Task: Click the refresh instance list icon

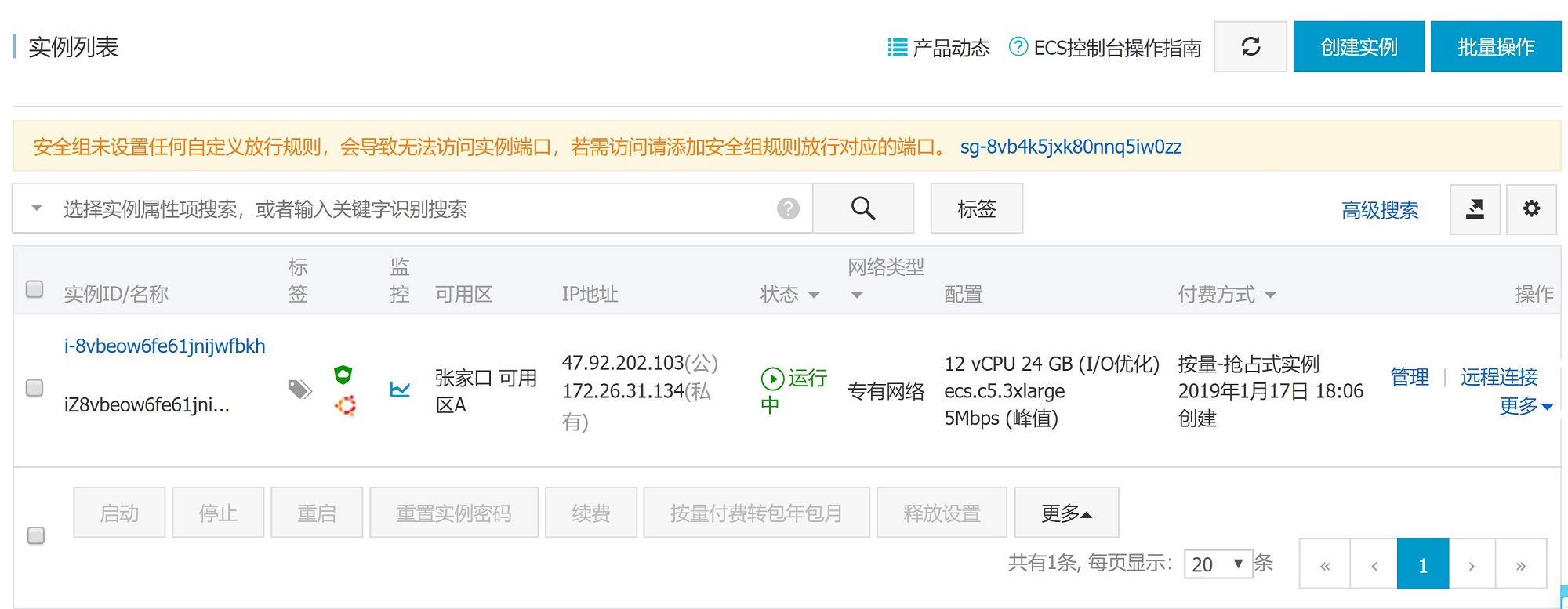Action: [1250, 47]
